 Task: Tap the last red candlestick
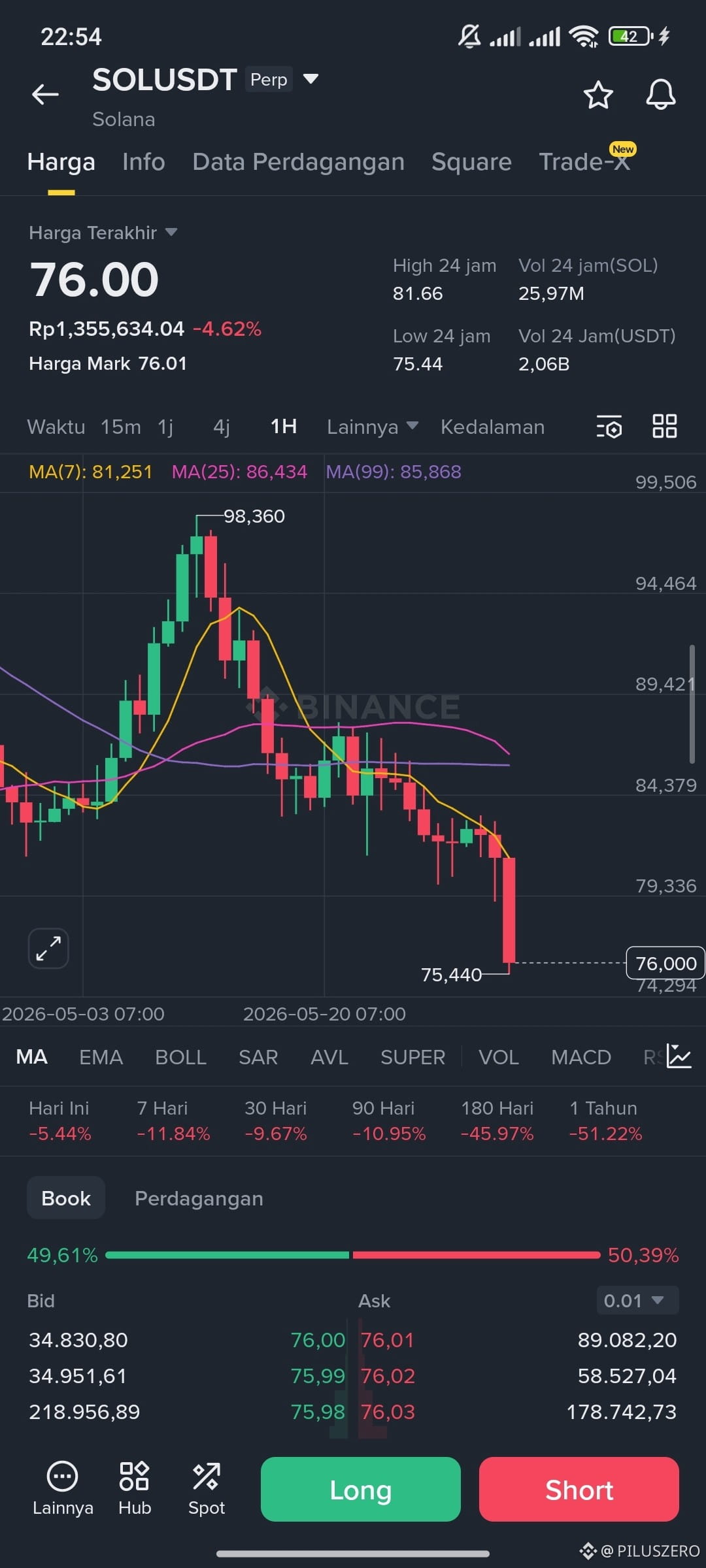point(509,909)
